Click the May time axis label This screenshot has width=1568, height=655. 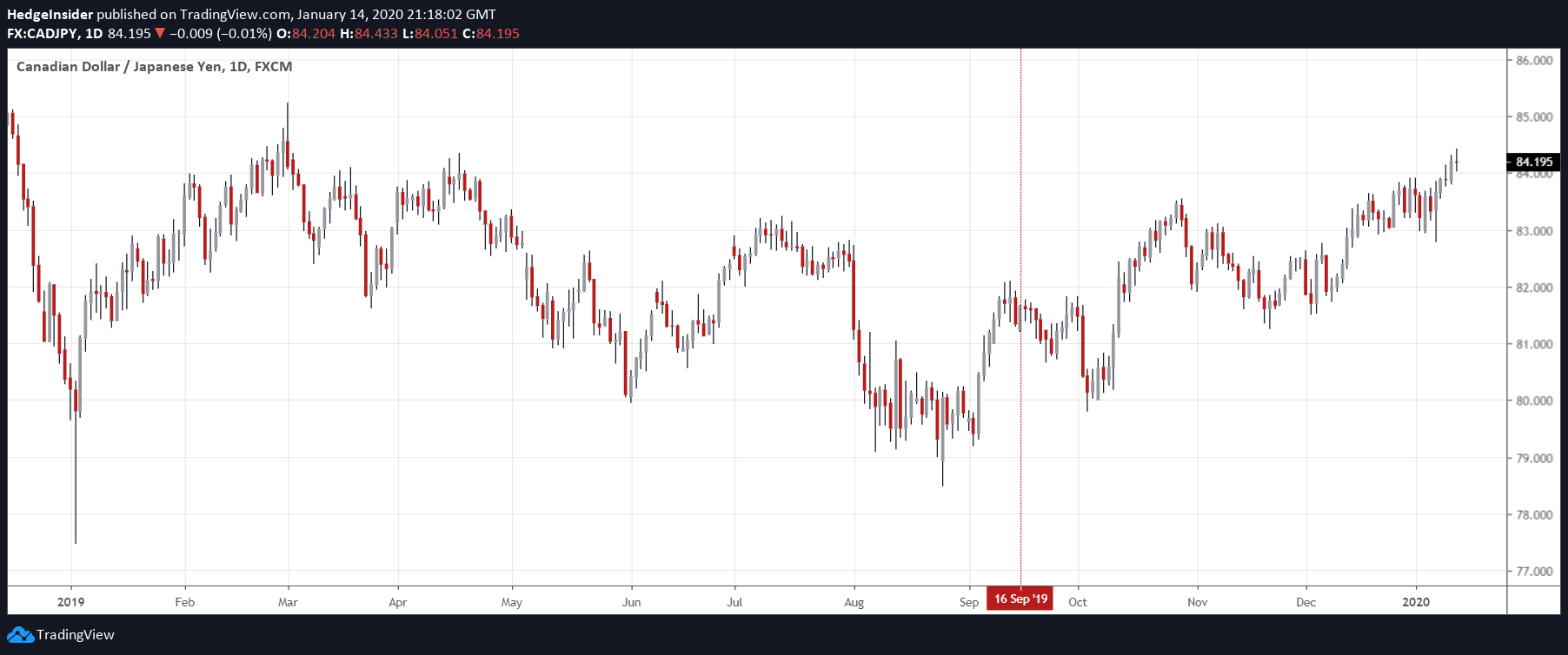pyautogui.click(x=512, y=602)
